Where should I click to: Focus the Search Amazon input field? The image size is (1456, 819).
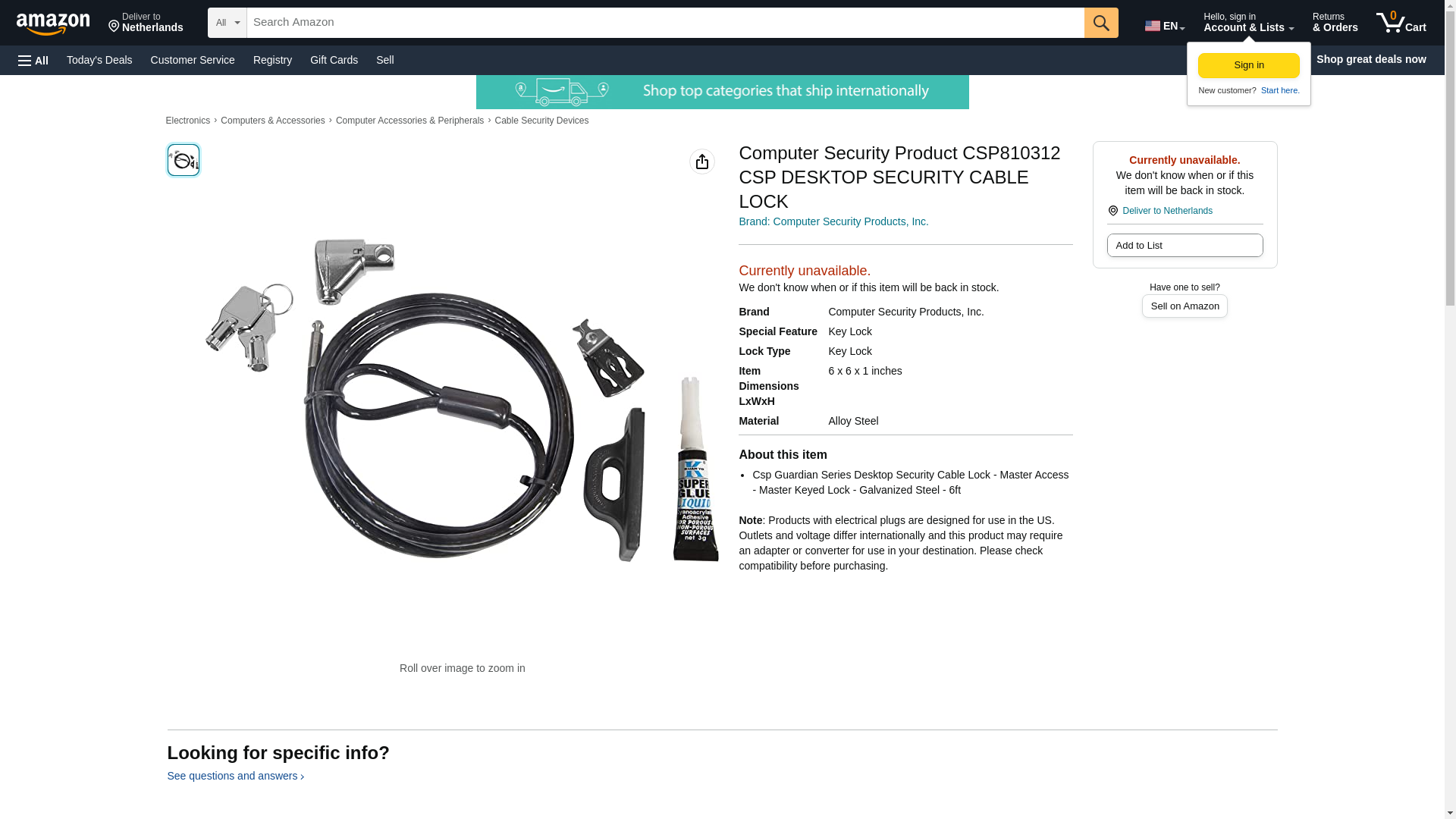point(665,23)
